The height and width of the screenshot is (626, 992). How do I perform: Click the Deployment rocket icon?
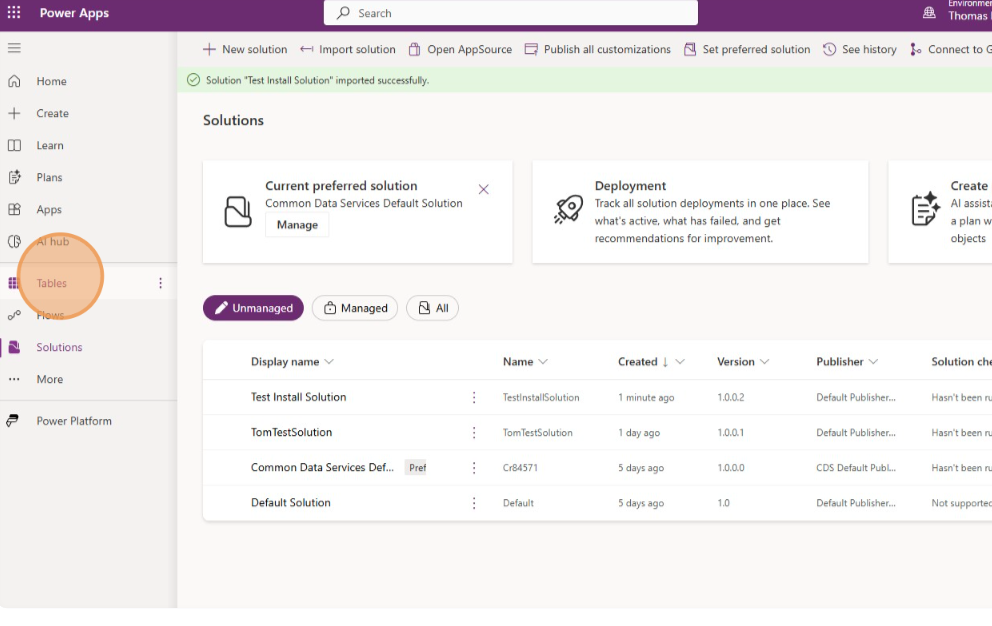pos(568,210)
